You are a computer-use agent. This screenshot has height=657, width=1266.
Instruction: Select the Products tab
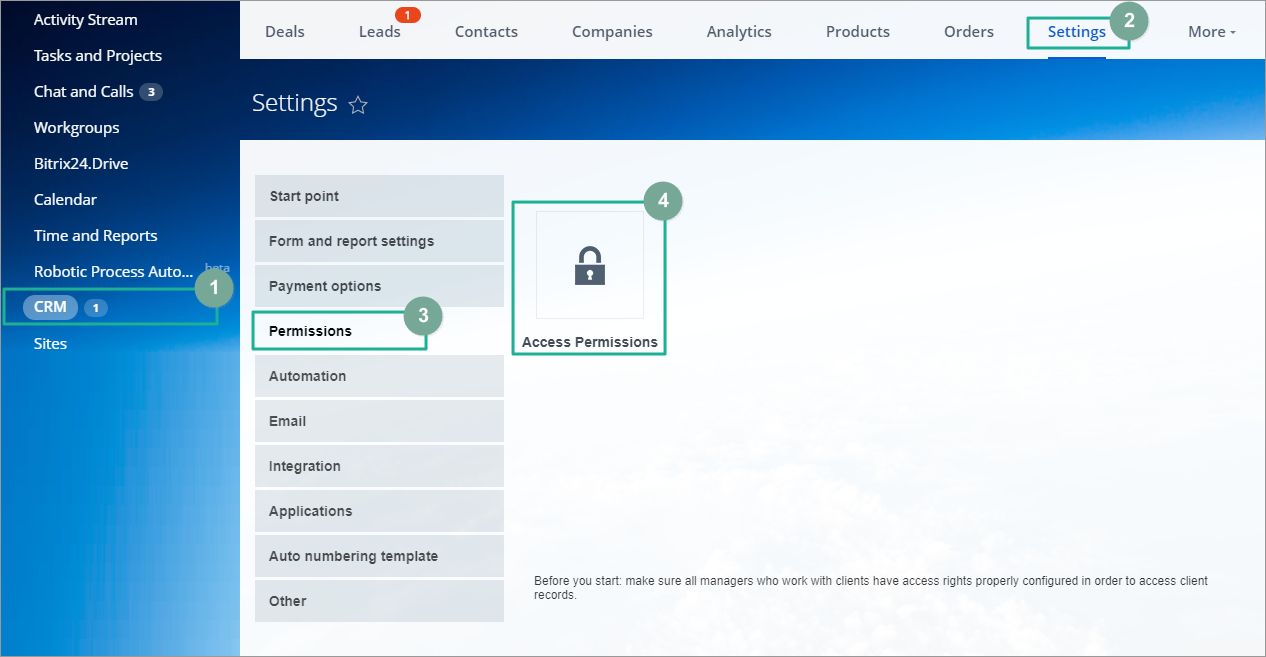(x=857, y=32)
